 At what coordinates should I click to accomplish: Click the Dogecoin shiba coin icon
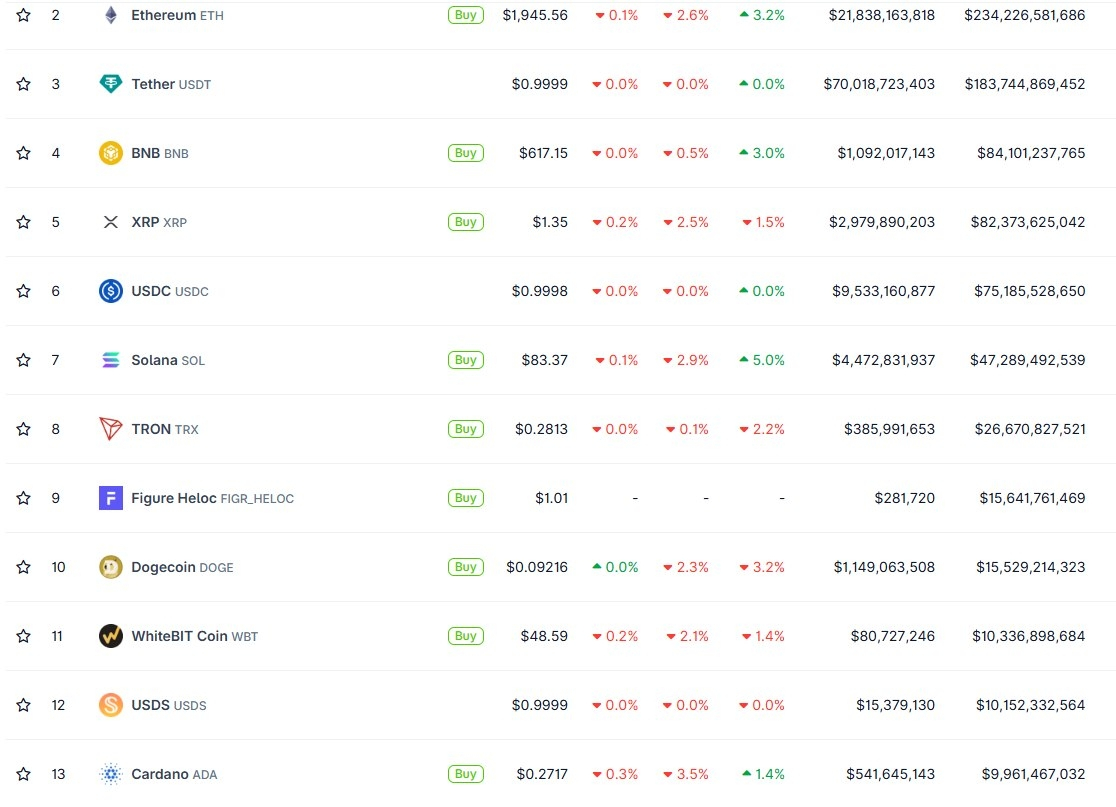[110, 567]
